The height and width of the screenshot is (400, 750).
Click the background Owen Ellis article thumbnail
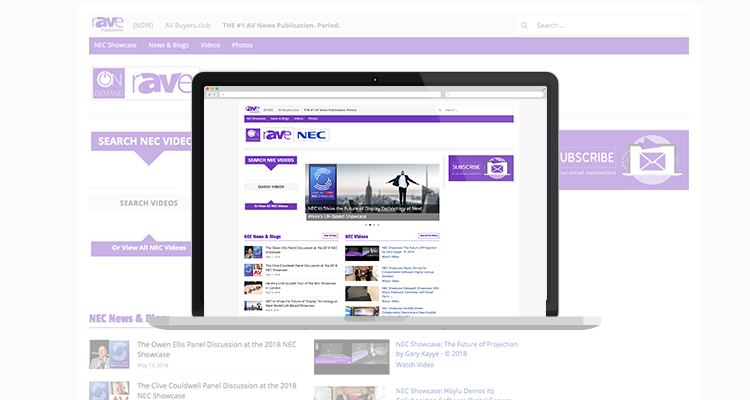(x=110, y=355)
